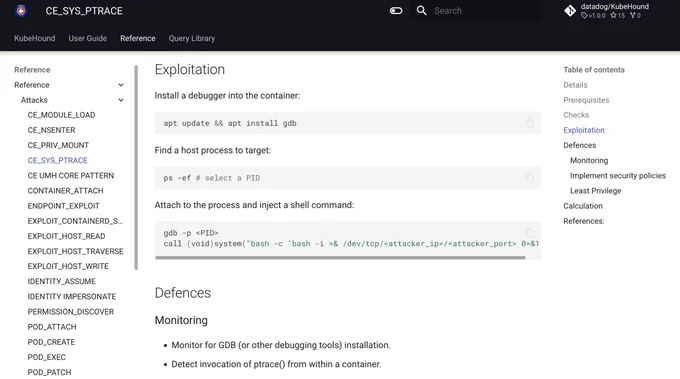Click the left sidebar vertical scrollbar

point(136,167)
